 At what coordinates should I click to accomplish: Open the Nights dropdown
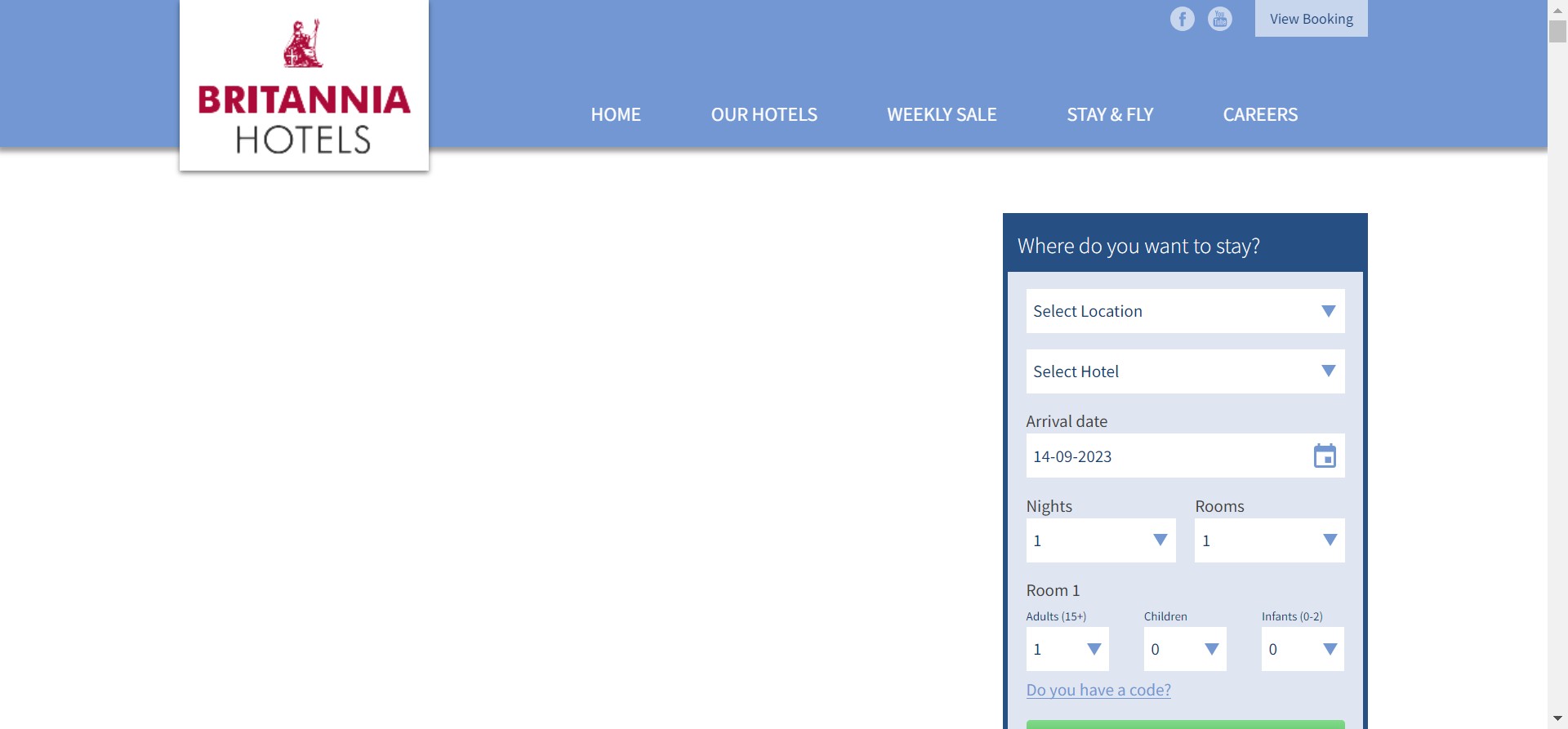pos(1100,540)
